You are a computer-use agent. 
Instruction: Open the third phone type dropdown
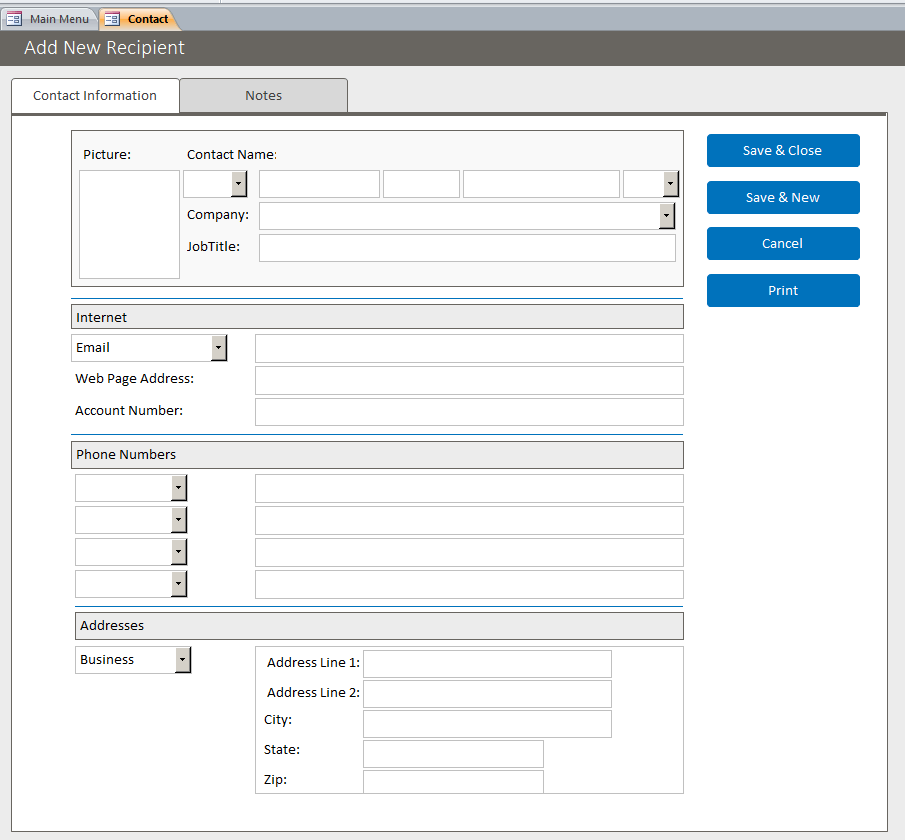tap(179, 551)
